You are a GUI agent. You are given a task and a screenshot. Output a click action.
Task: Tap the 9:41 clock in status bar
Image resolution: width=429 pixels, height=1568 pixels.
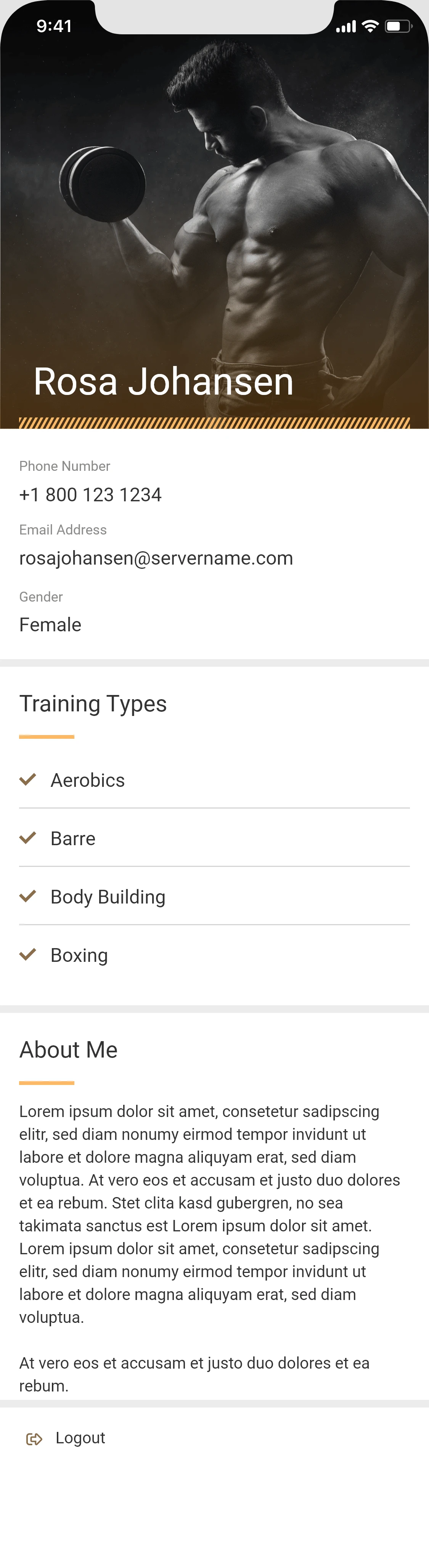tap(54, 26)
